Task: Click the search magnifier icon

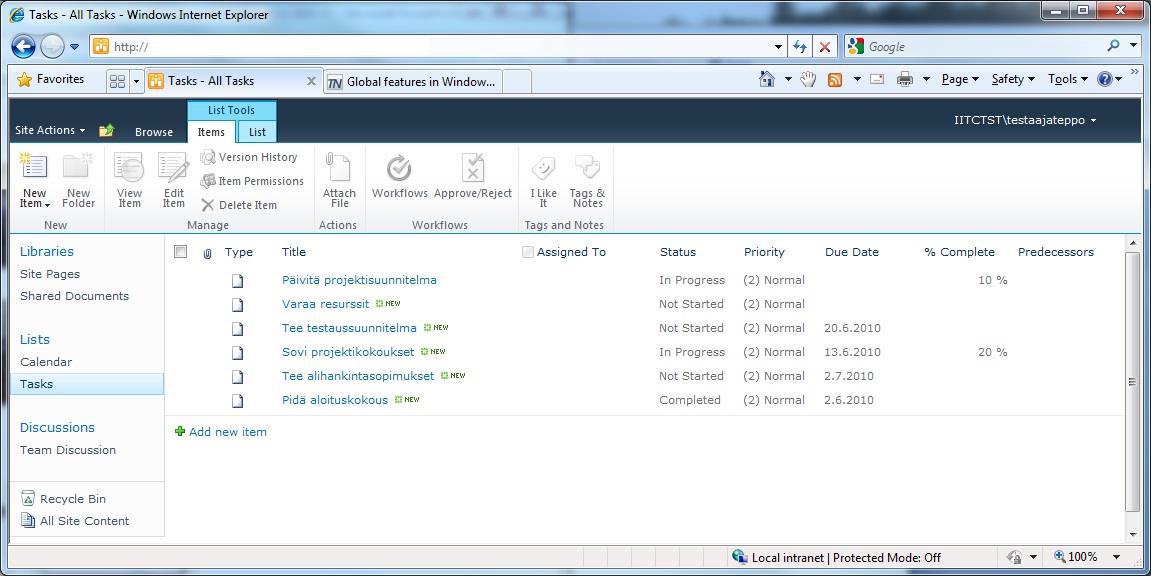Action: tap(1114, 46)
